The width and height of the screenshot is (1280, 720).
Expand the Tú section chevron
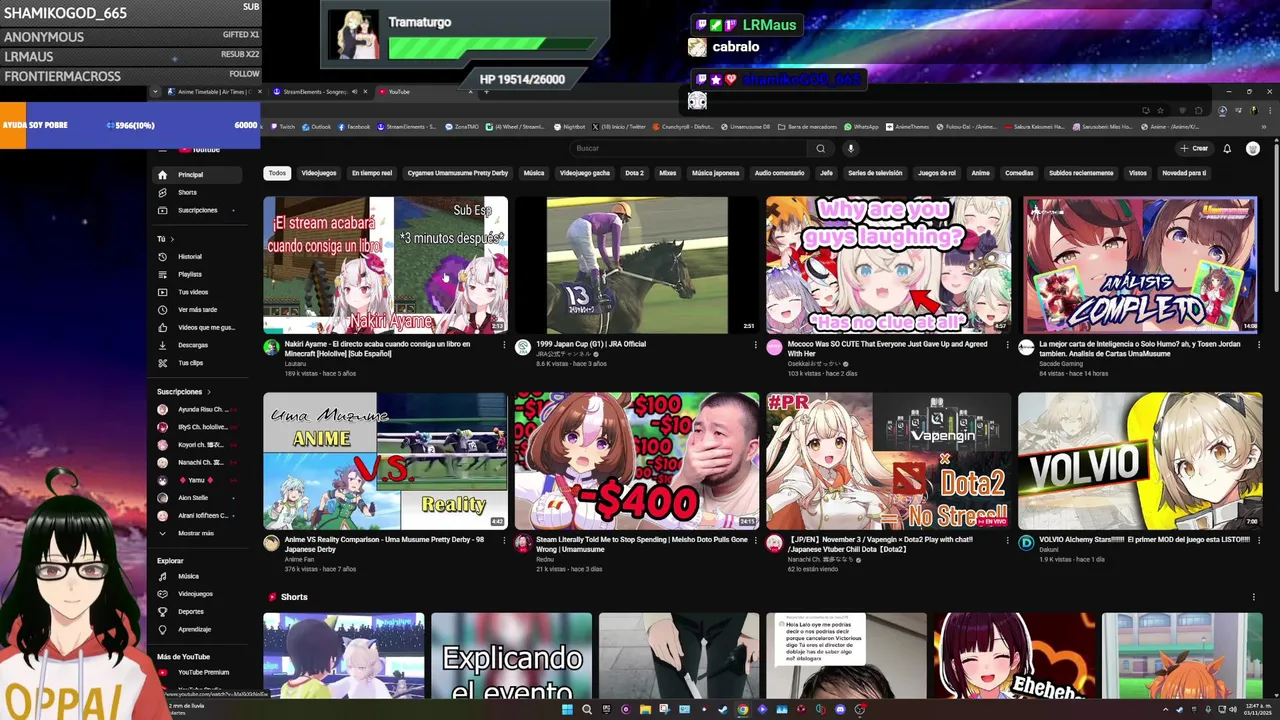click(172, 239)
